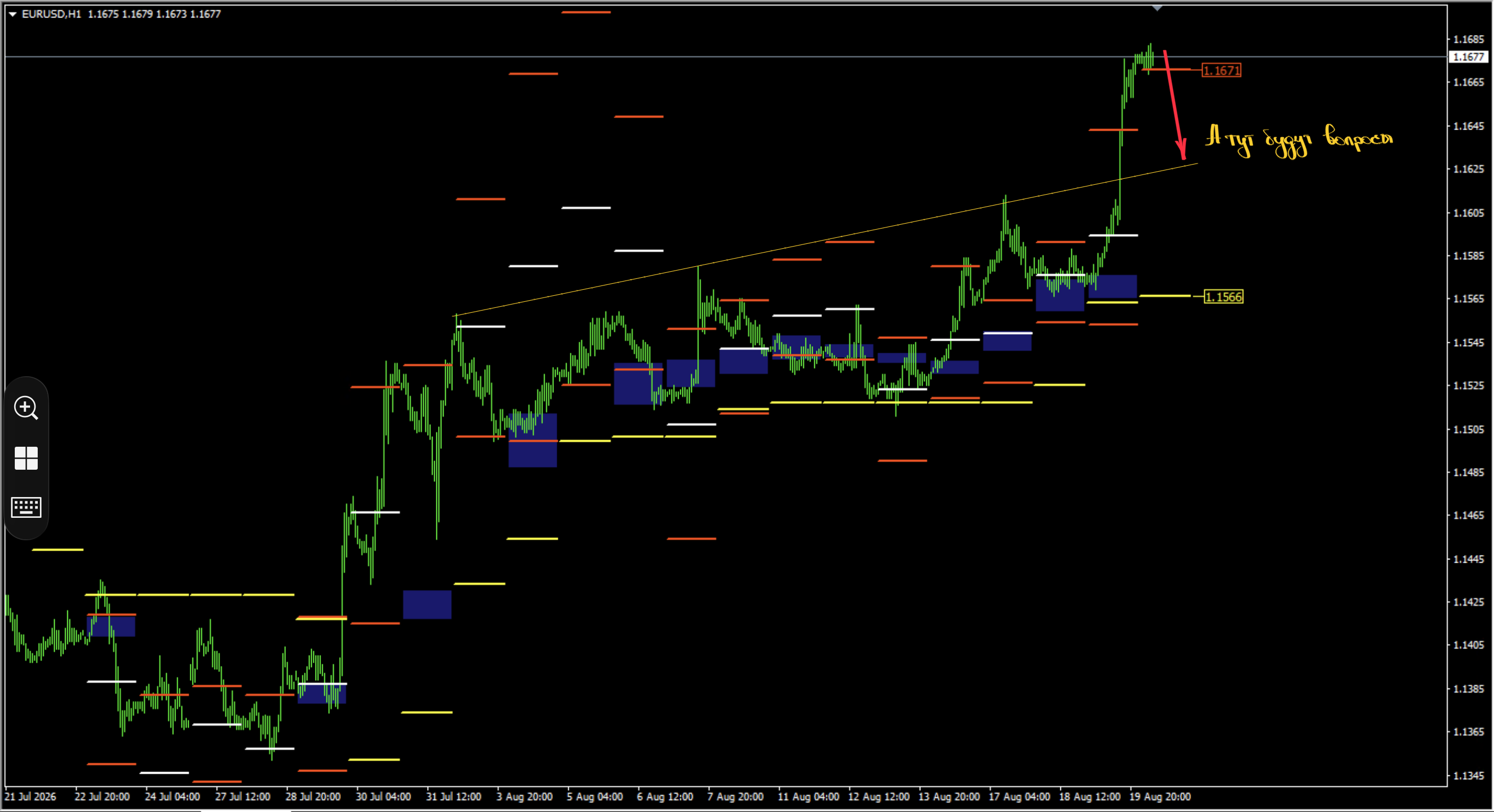Click the current price tag 1.1677
1494x812 pixels.
tap(1468, 57)
